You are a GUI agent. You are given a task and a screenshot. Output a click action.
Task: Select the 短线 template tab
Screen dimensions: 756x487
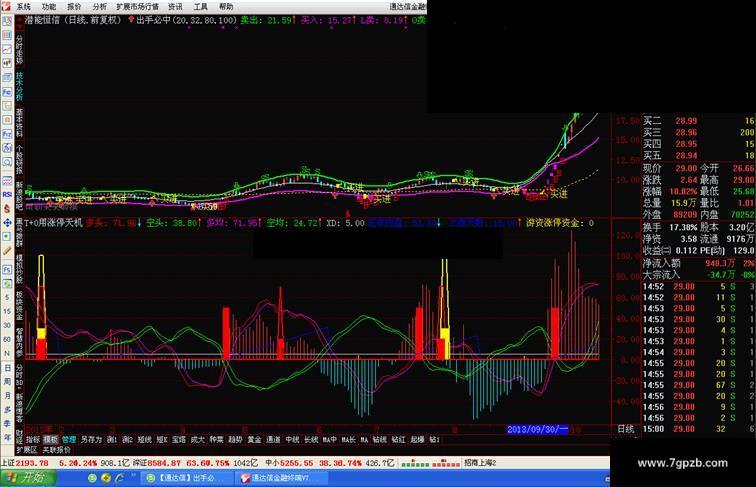pyautogui.click(x=145, y=440)
